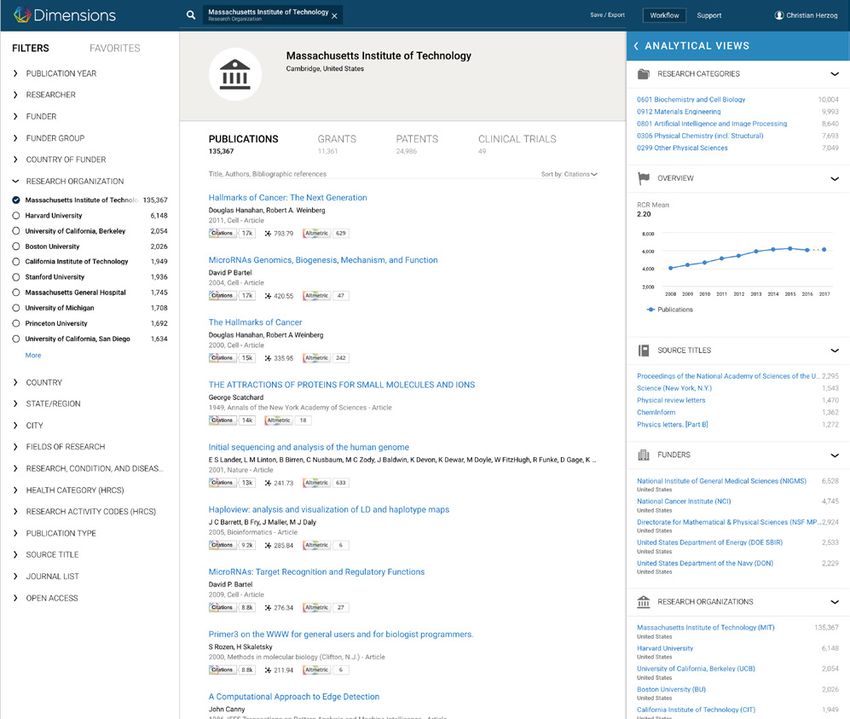Click Altmetric badge showing 242

pyautogui.click(x=326, y=358)
